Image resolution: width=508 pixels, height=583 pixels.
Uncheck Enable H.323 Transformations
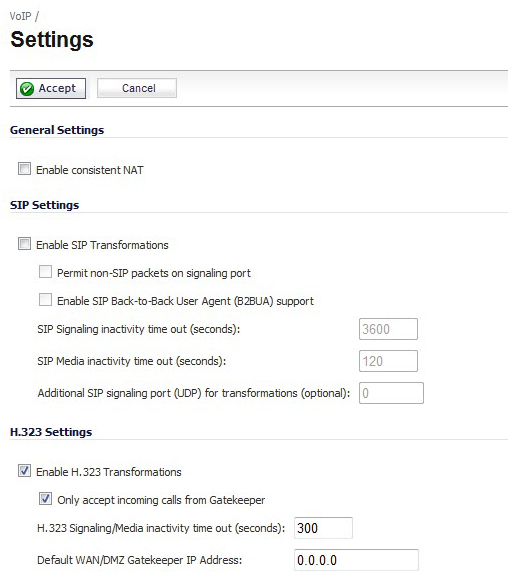[x=25, y=471]
